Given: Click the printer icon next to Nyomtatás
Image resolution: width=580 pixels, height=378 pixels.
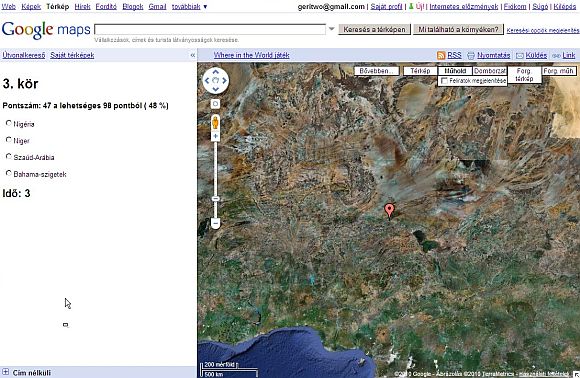Looking at the screenshot, I should (x=471, y=55).
